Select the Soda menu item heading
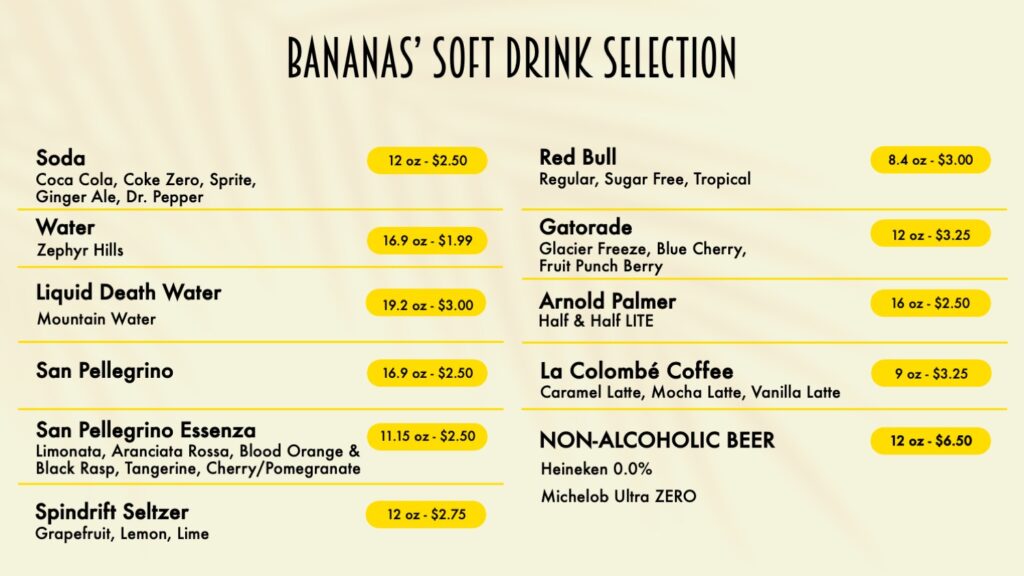 coord(61,158)
